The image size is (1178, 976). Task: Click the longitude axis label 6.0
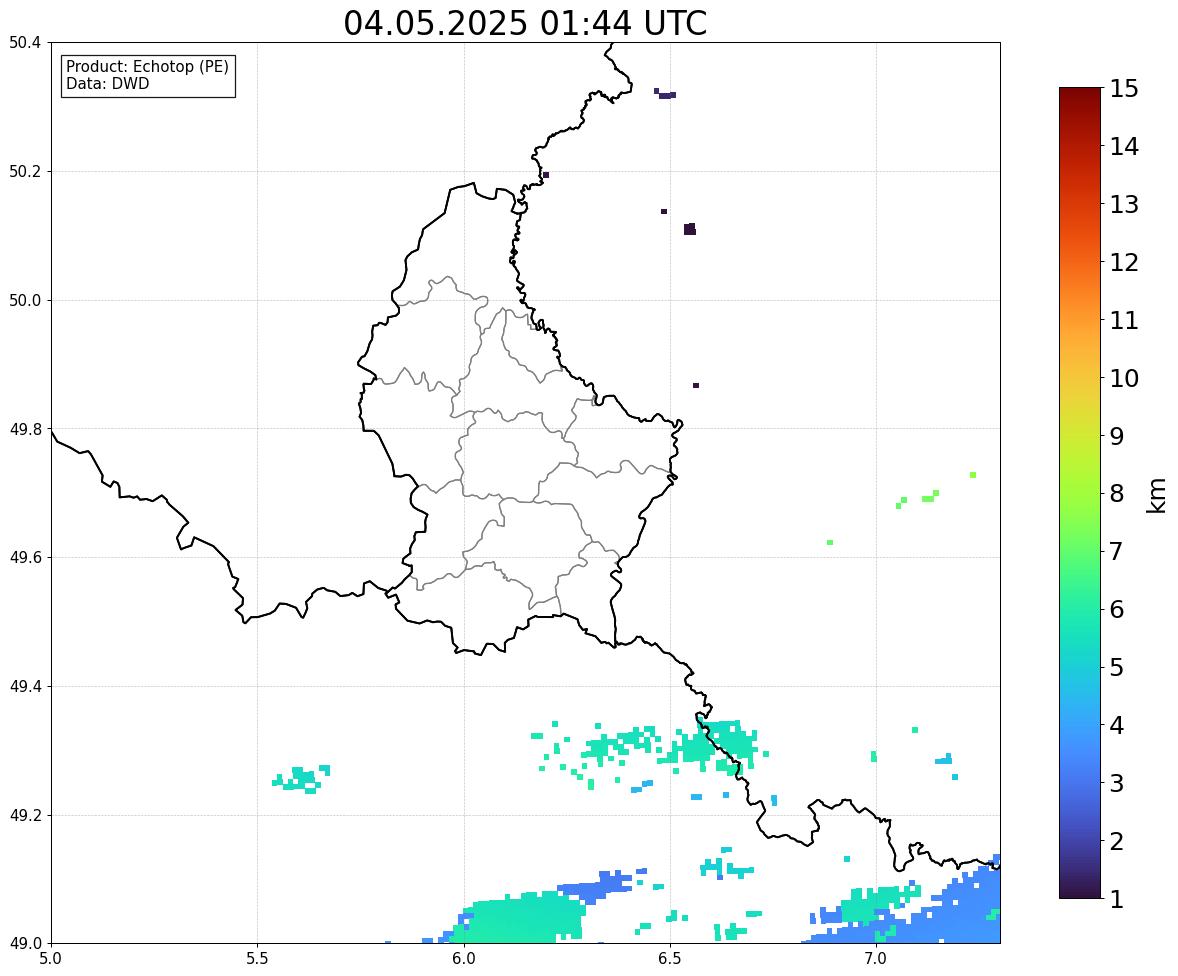[464, 959]
